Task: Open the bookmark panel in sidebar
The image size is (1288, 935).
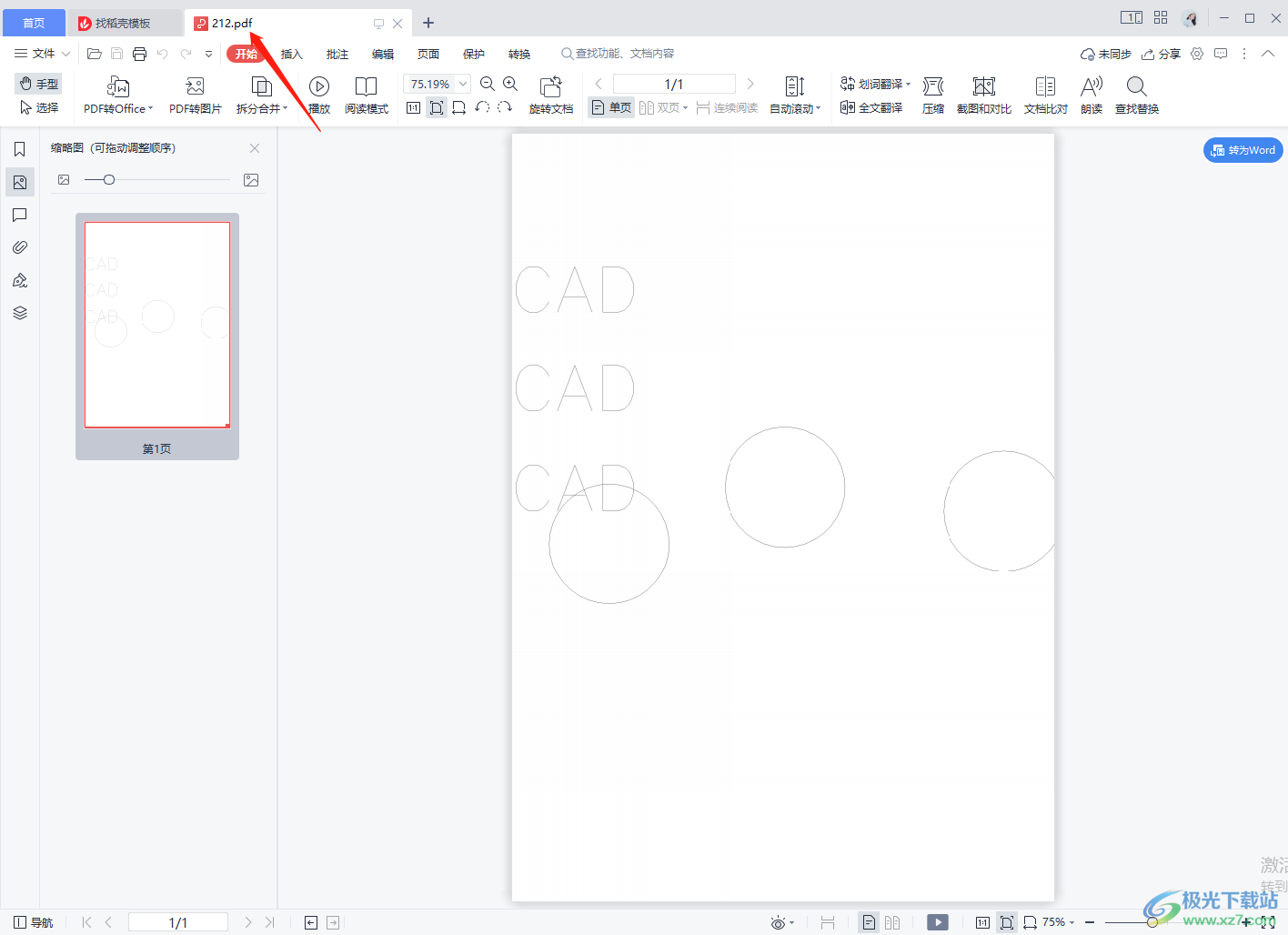Action: (x=20, y=149)
